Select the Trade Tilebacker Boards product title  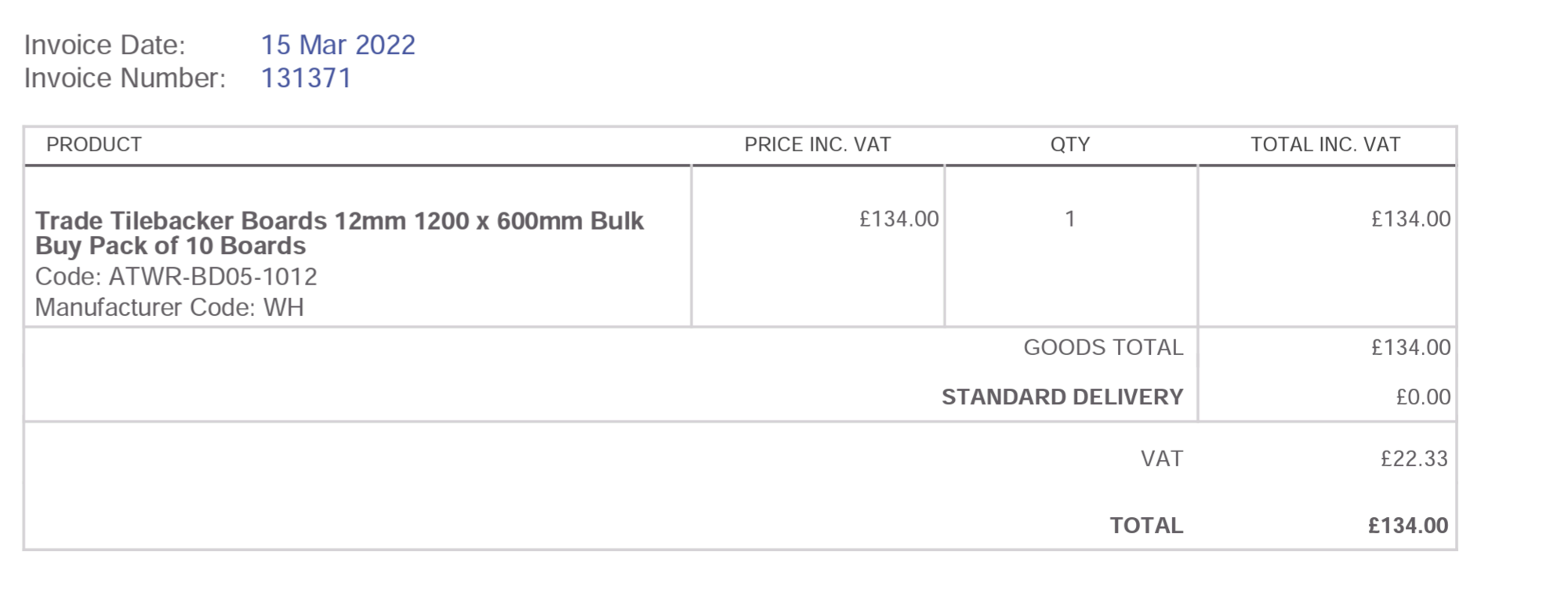click(x=339, y=233)
